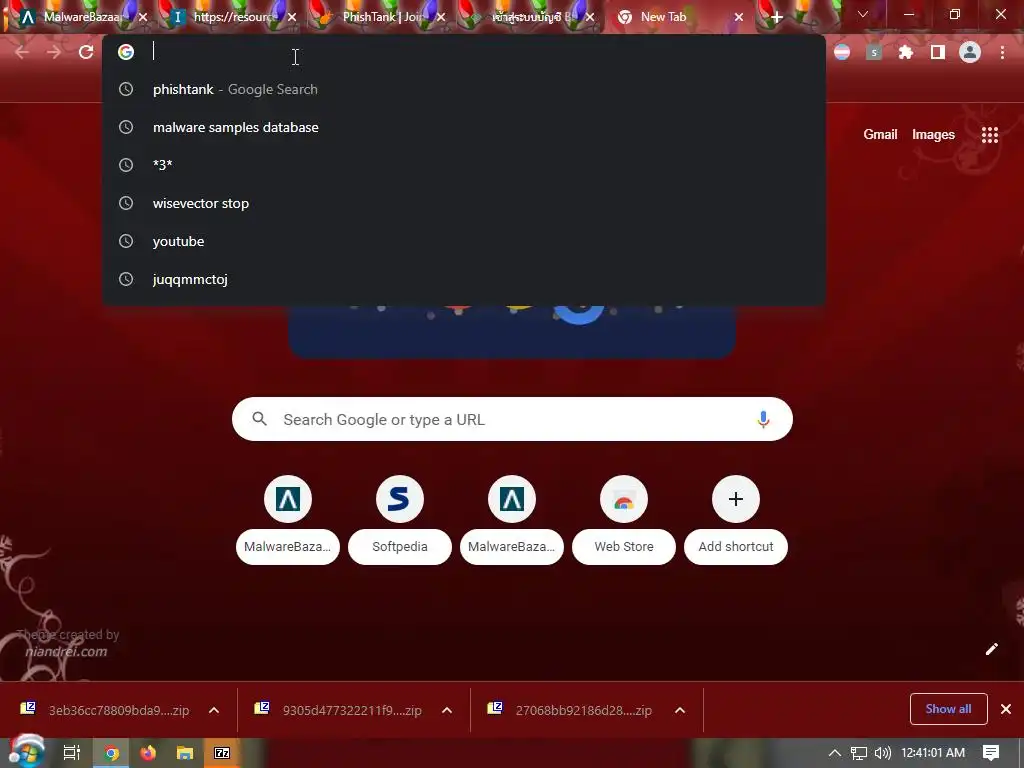
Task: Open the tab search dropdown arrow
Action: [x=863, y=14]
